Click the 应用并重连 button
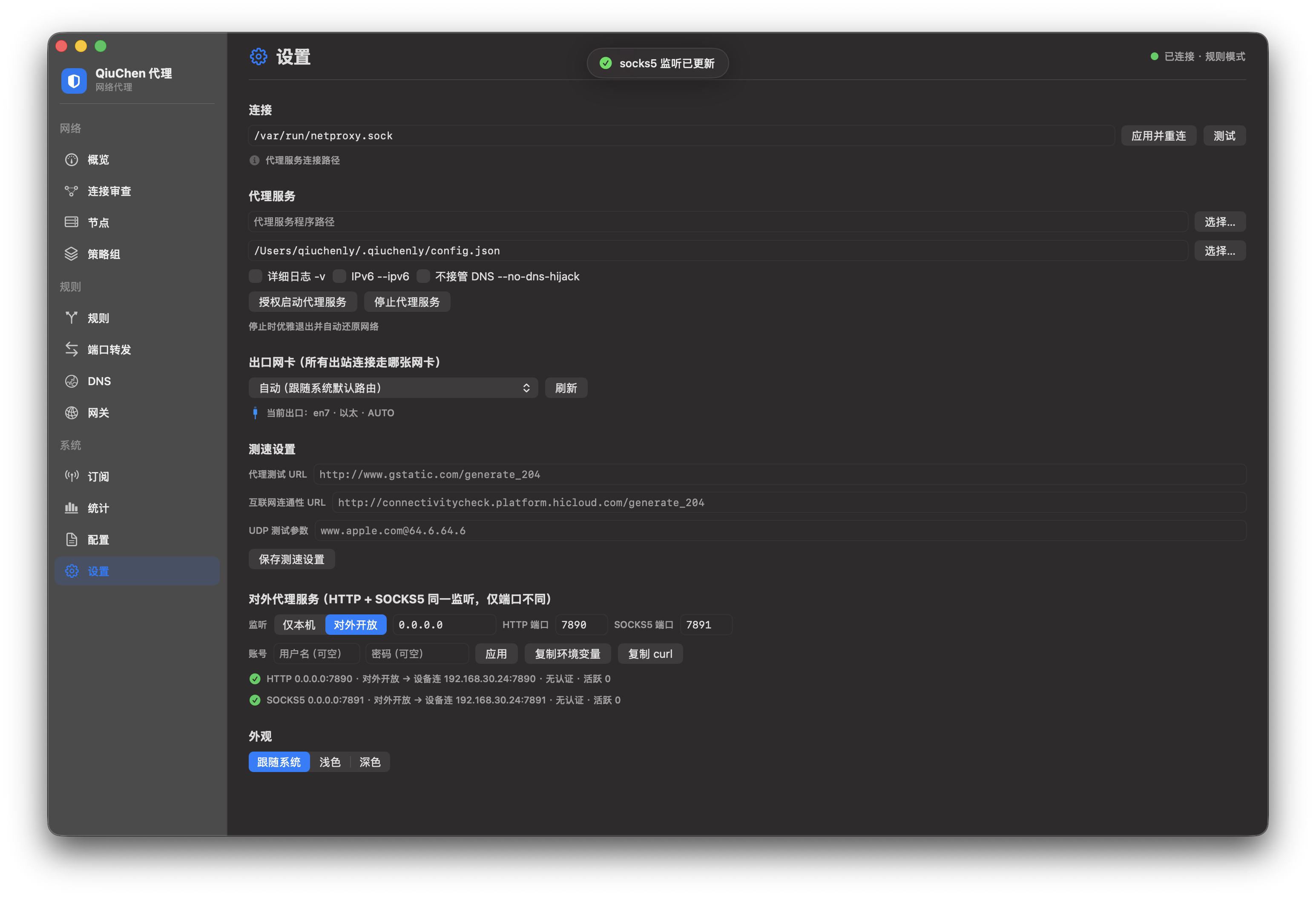Viewport: 1316px width, 899px height. pyautogui.click(x=1158, y=136)
